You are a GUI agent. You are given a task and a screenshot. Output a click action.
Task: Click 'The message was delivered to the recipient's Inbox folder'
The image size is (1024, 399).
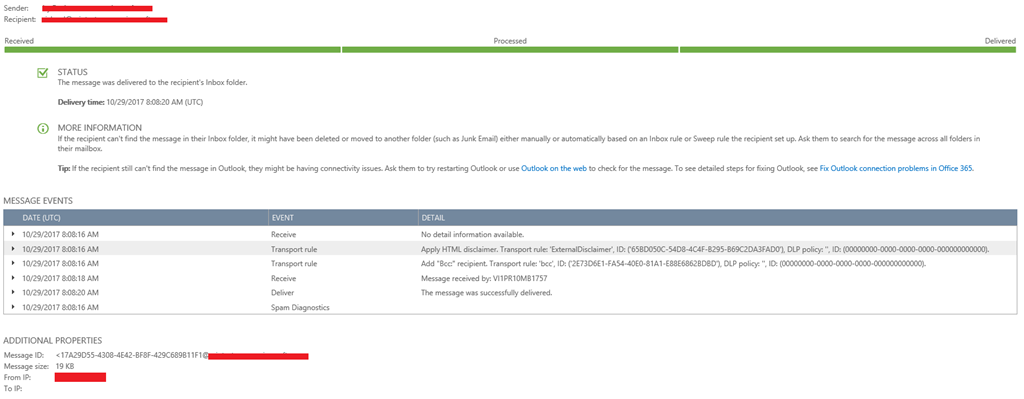pyautogui.click(x=152, y=82)
